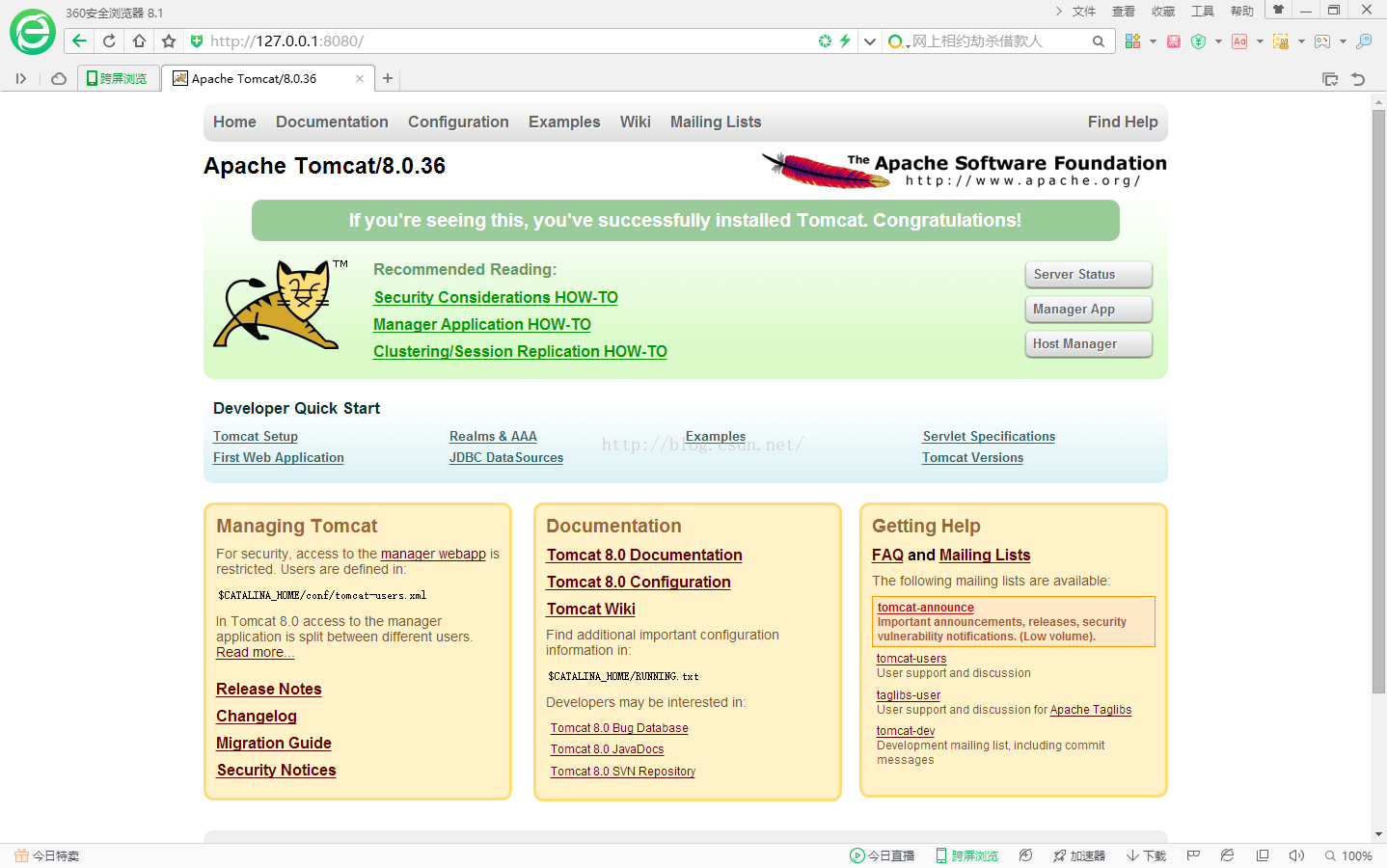This screenshot has width=1387, height=868.
Task: Expand the yen shield dropdown arrow
Action: (x=1218, y=41)
